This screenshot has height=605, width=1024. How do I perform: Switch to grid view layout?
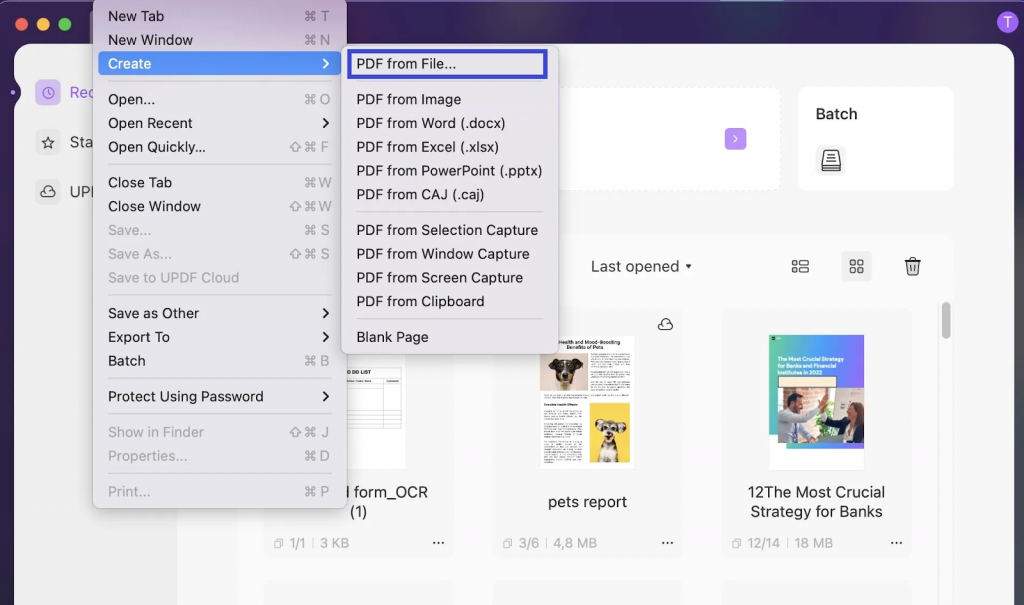(856, 266)
